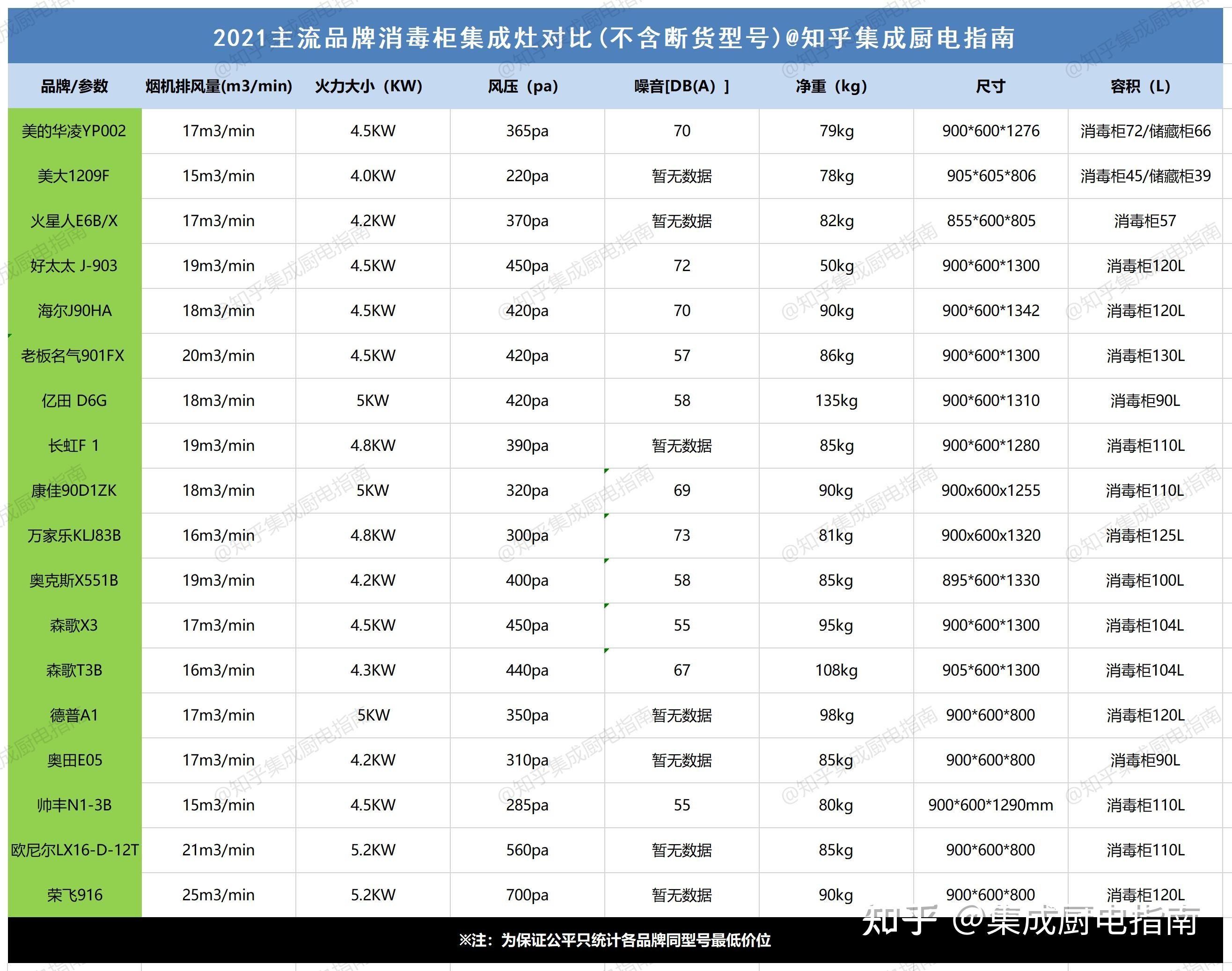1232x971 pixels.
Task: Click the 尺寸 column header
Action: pyautogui.click(x=991, y=86)
